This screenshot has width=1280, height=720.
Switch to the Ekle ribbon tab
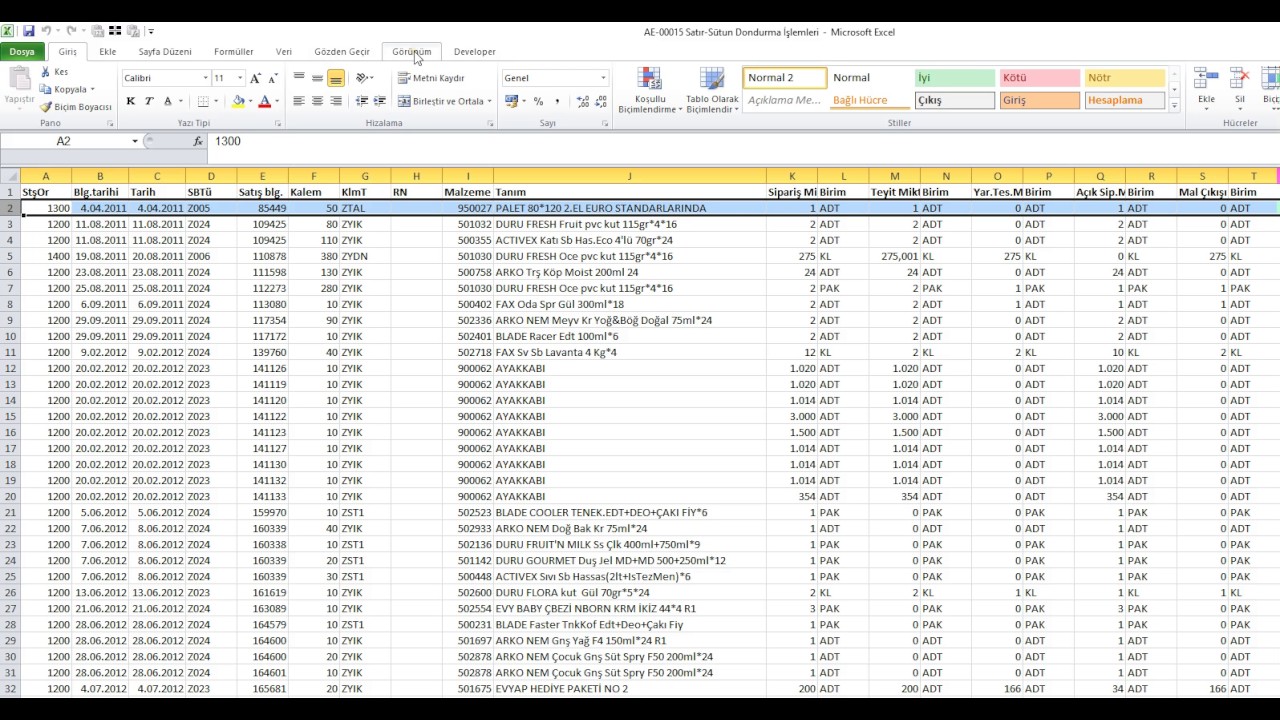(107, 52)
